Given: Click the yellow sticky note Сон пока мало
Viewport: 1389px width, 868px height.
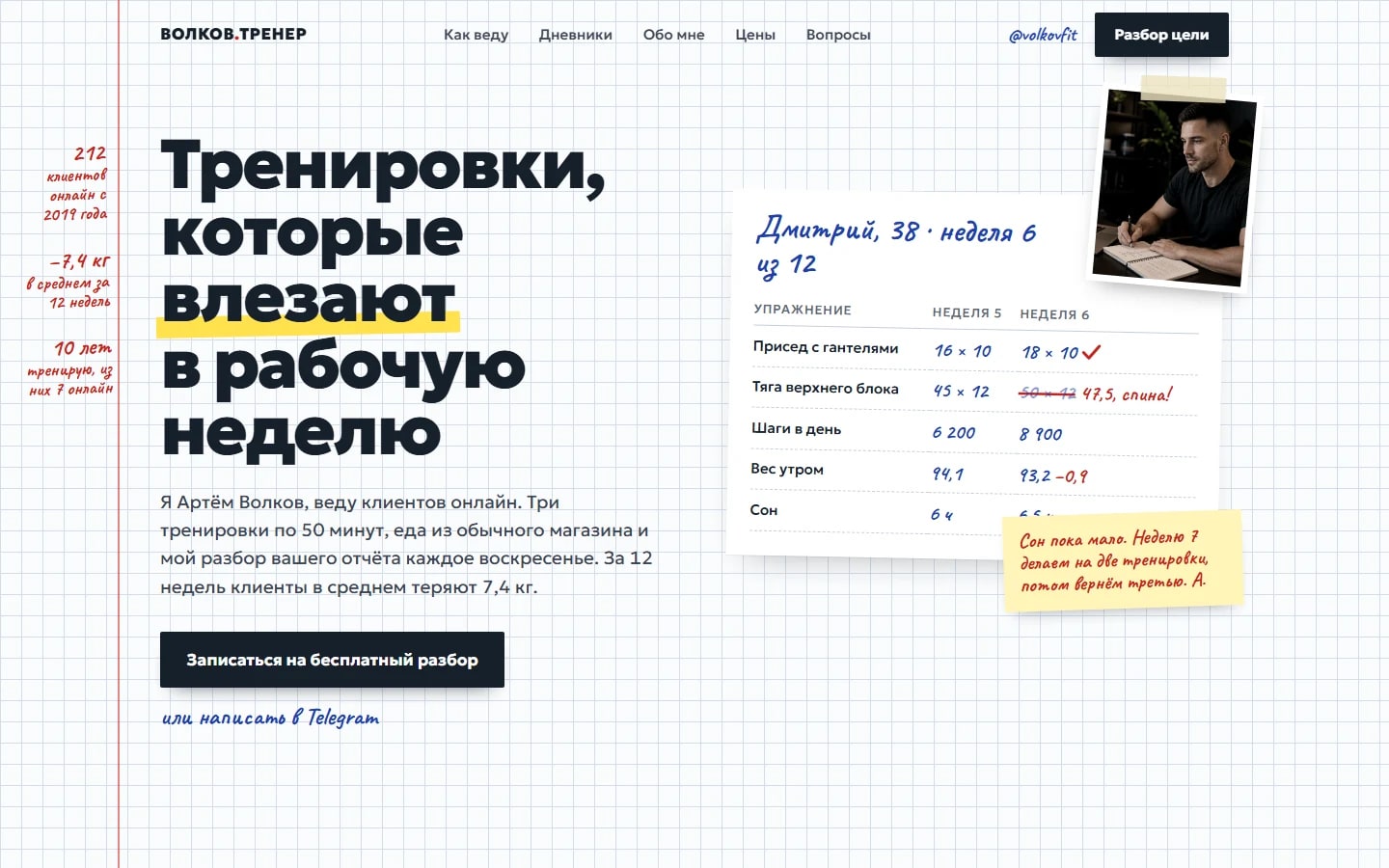Looking at the screenshot, I should click(1123, 560).
